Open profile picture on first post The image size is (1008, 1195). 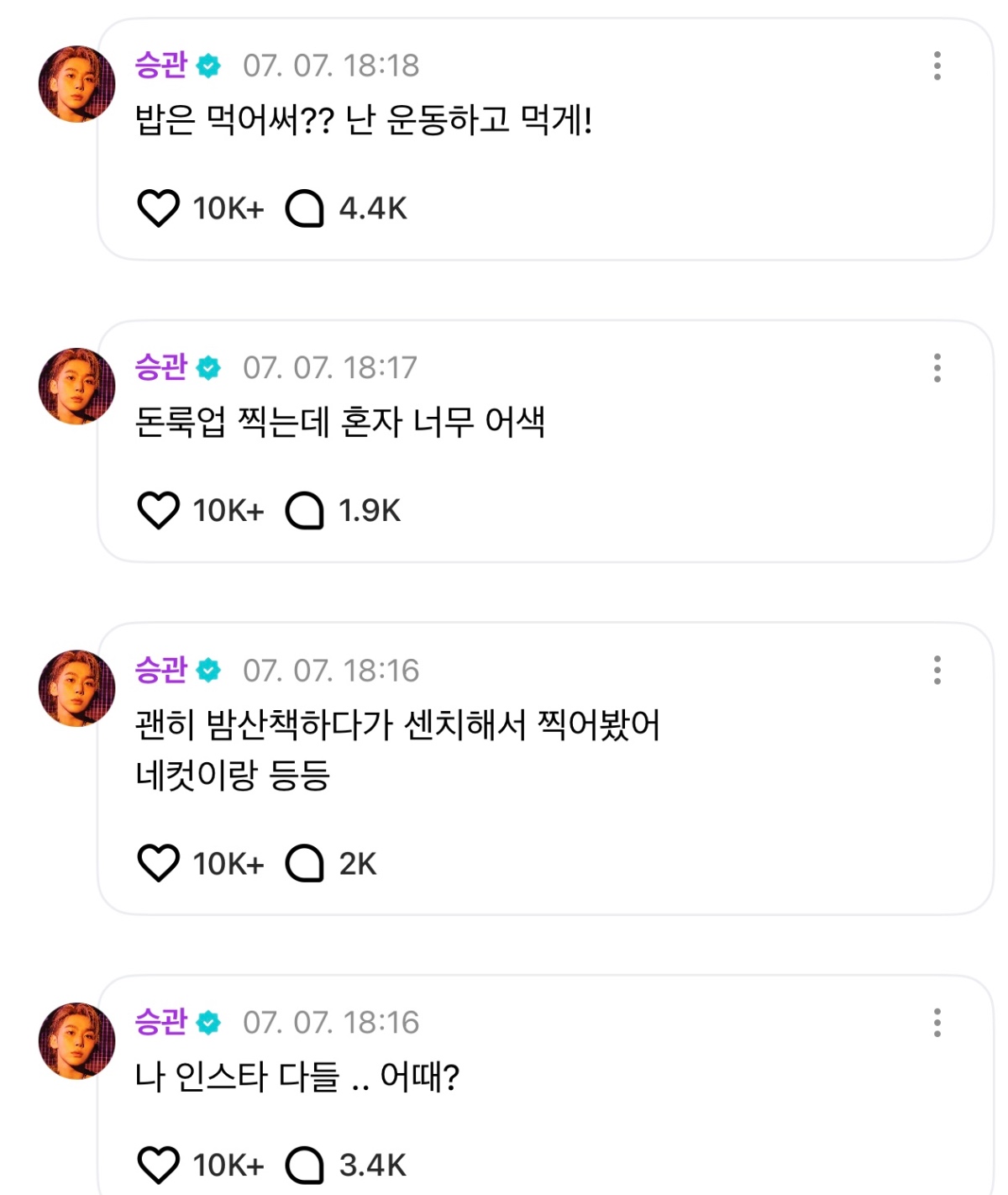[76, 84]
